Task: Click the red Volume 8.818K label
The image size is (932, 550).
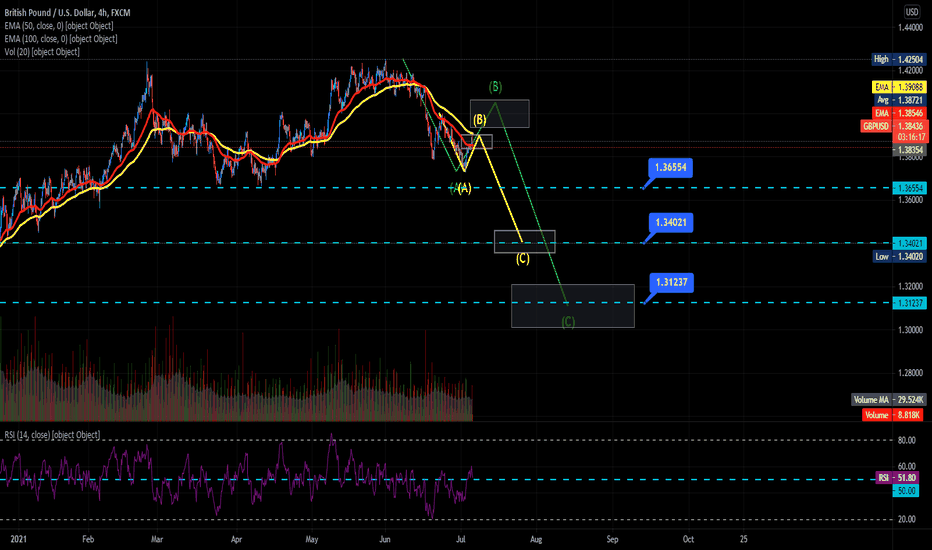Action: pos(893,415)
